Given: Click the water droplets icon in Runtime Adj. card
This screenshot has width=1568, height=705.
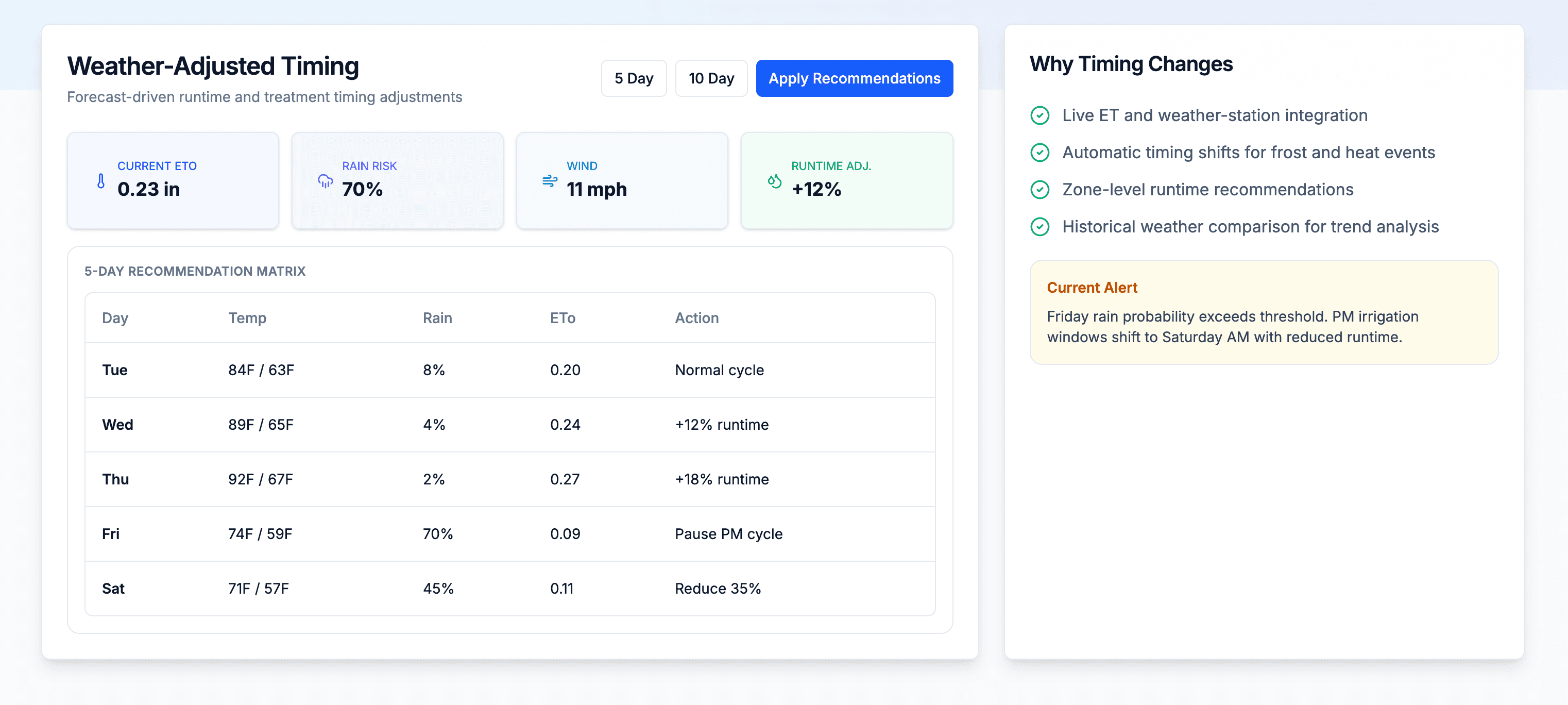Looking at the screenshot, I should pos(774,181).
